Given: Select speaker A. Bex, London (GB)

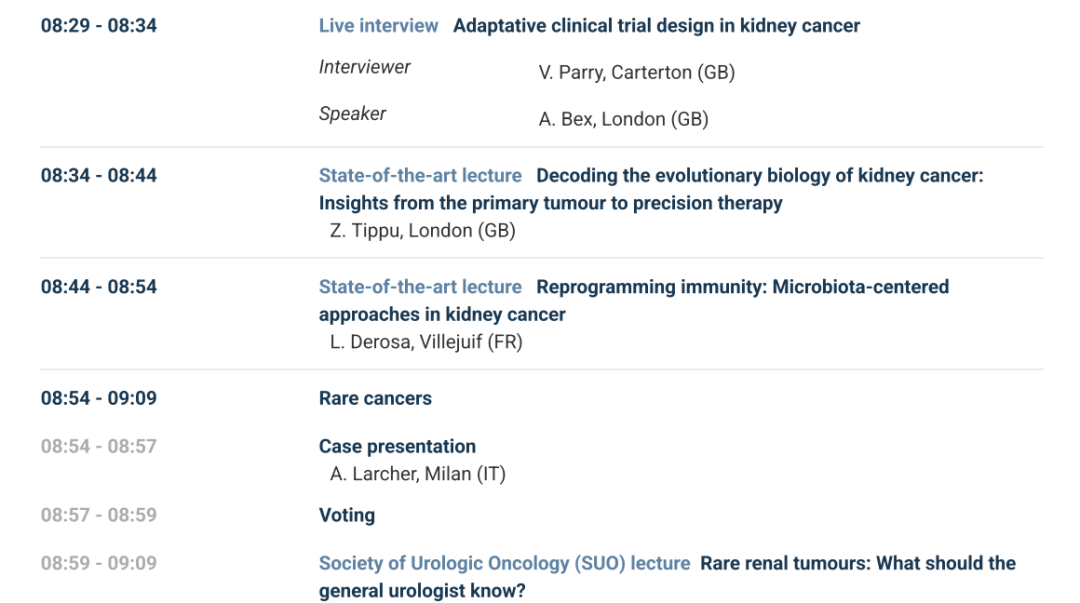Looking at the screenshot, I should click(x=623, y=120).
